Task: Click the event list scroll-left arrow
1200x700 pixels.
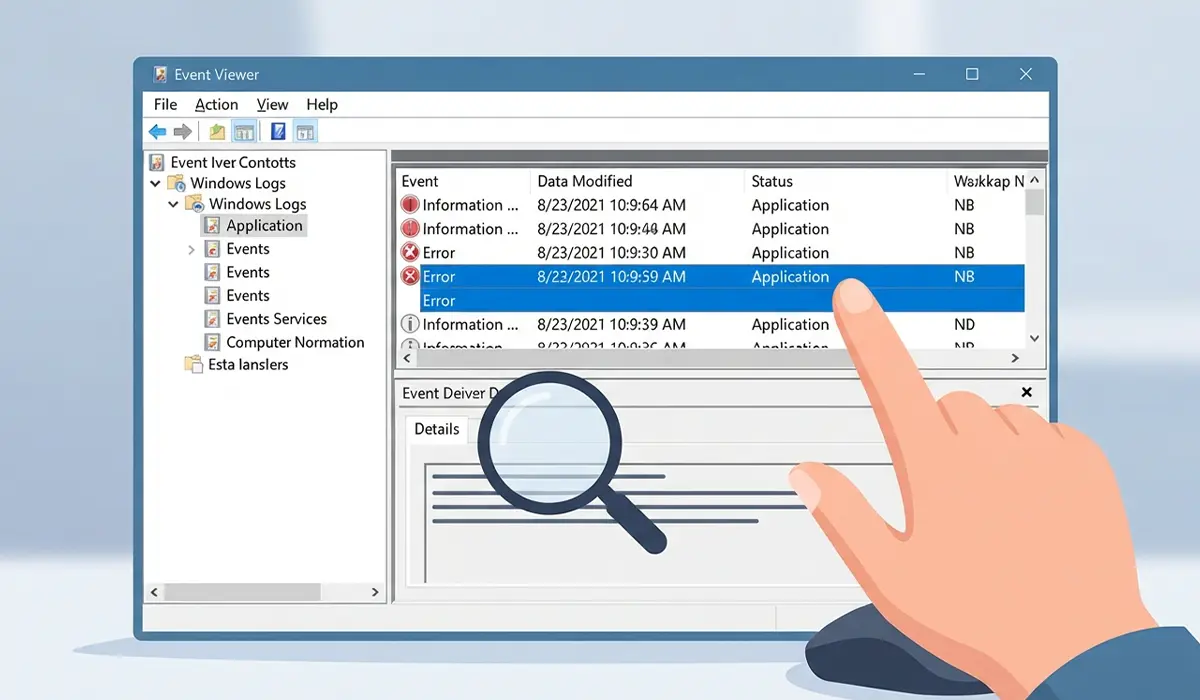Action: pos(407,357)
